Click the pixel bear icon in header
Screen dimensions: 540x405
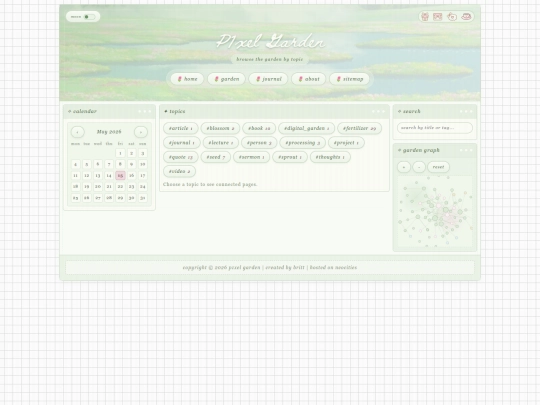point(425,17)
